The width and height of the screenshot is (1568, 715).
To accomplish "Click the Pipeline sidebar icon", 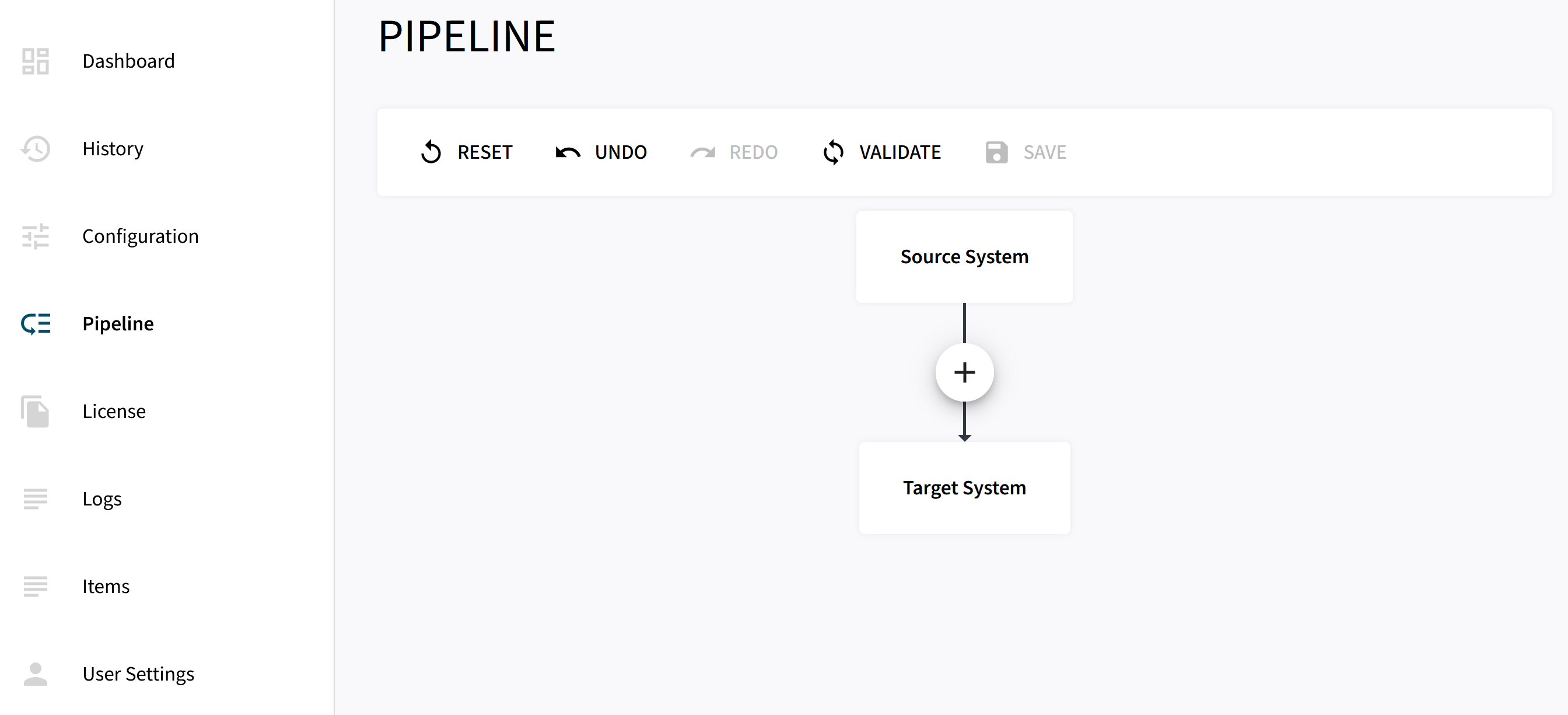I will pyautogui.click(x=36, y=324).
